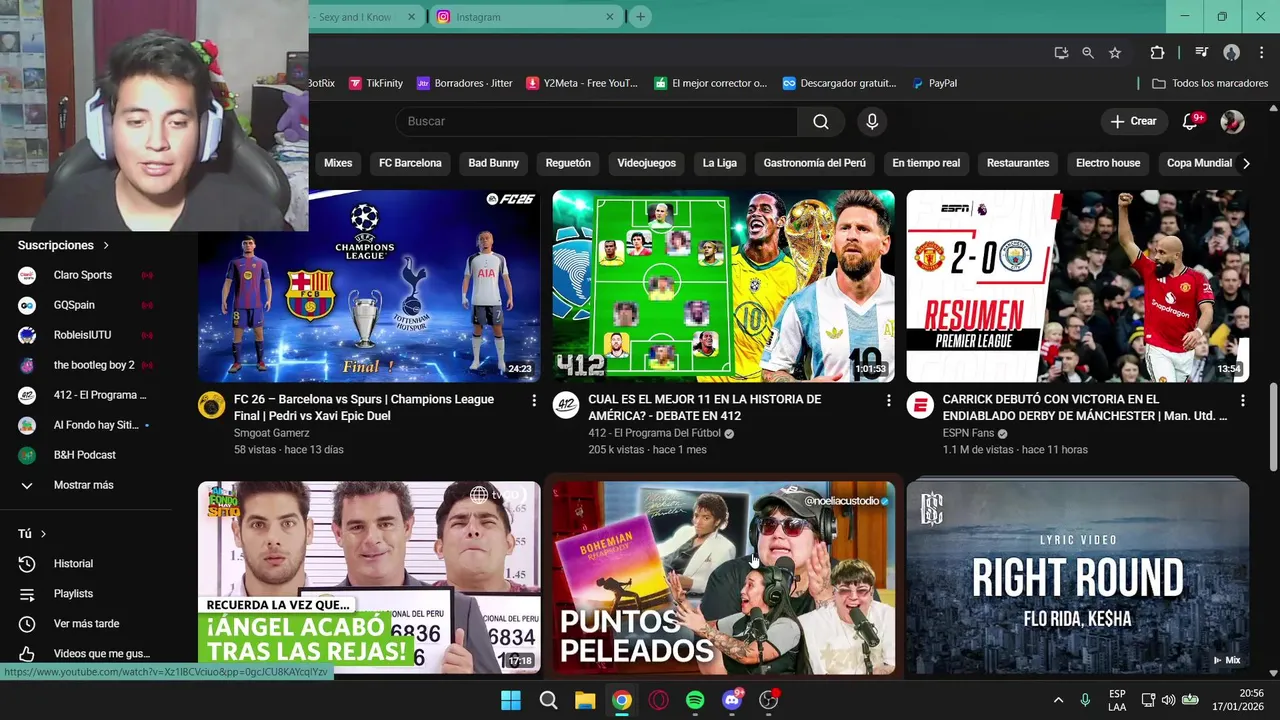Click page vertical scrollbar thumb

pos(1273,427)
